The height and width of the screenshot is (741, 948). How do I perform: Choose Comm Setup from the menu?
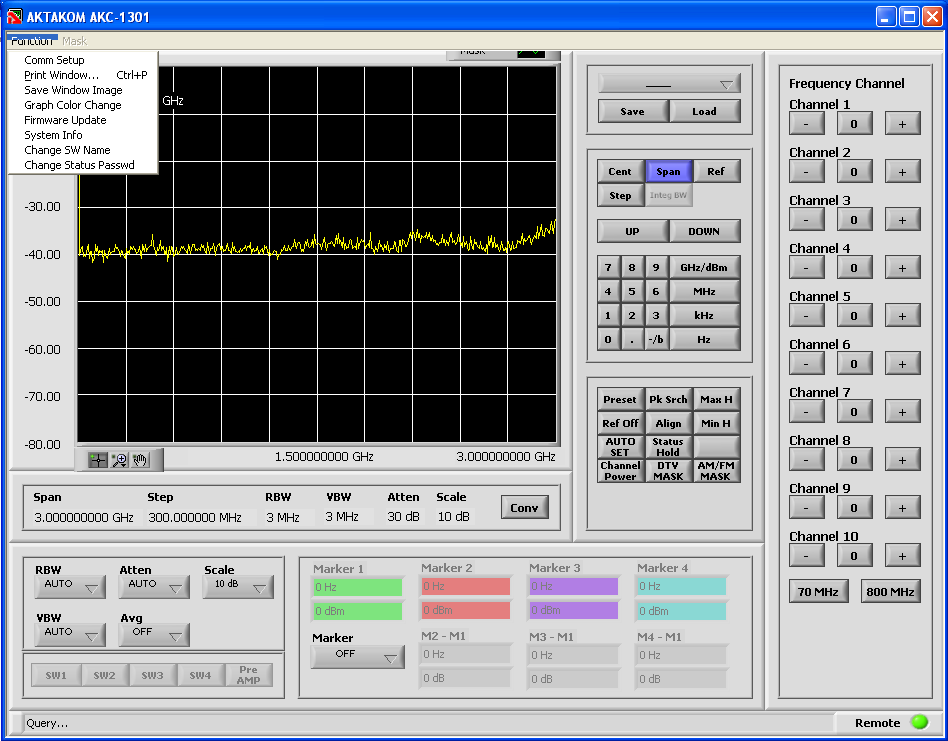tap(83, 60)
